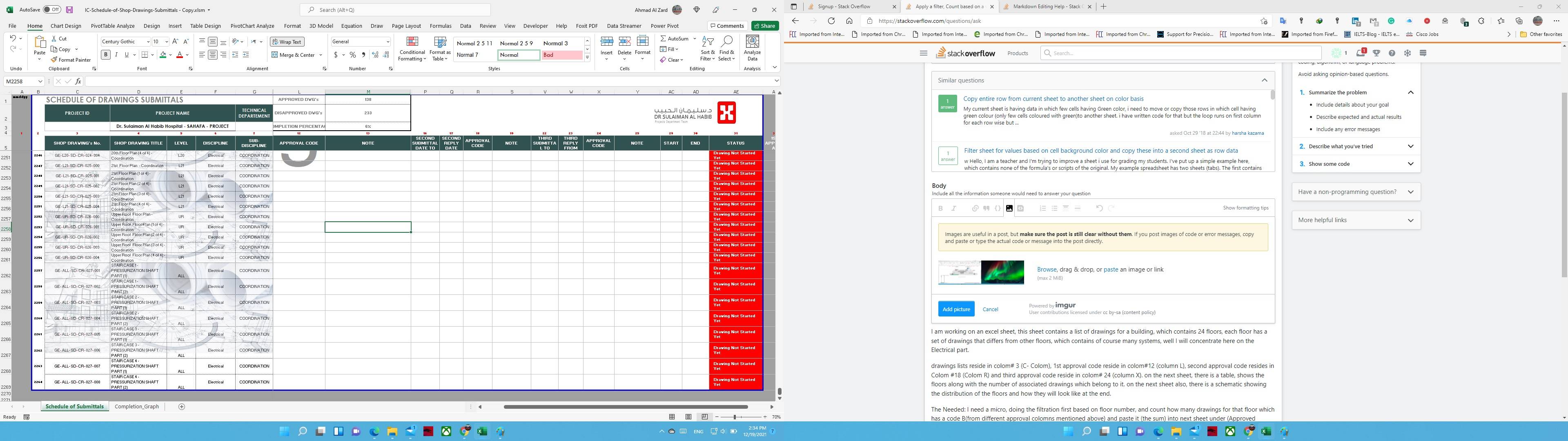Viewport: 1568px width, 441px height.
Task: Click the Add picture button
Action: [x=956, y=309]
